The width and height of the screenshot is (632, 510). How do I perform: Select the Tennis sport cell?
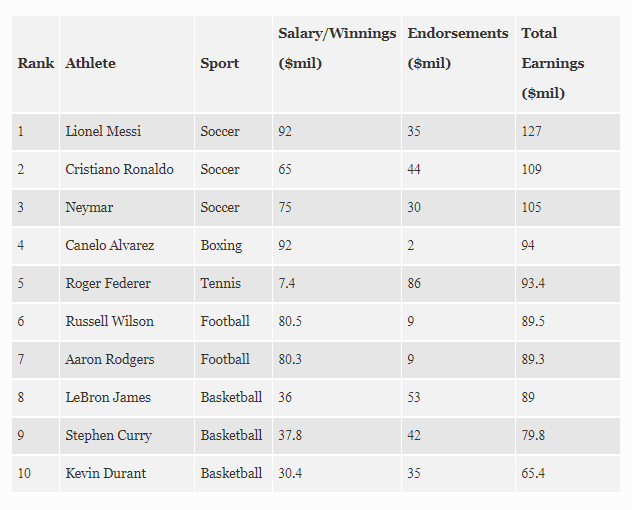coord(220,283)
